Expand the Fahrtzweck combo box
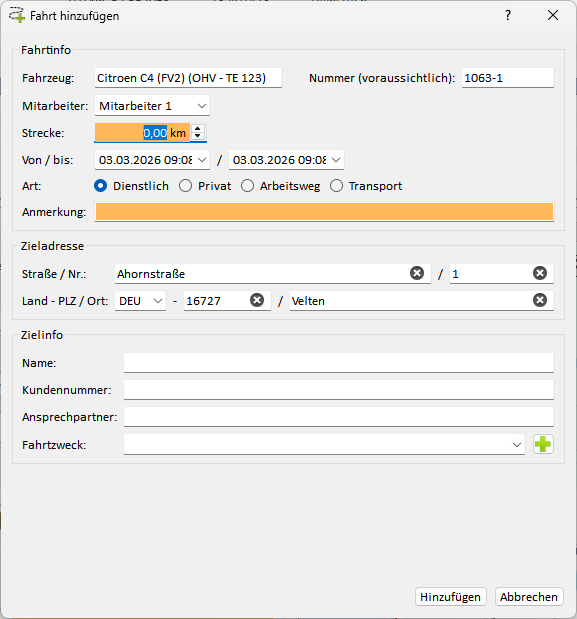The image size is (577, 619). pos(324,445)
